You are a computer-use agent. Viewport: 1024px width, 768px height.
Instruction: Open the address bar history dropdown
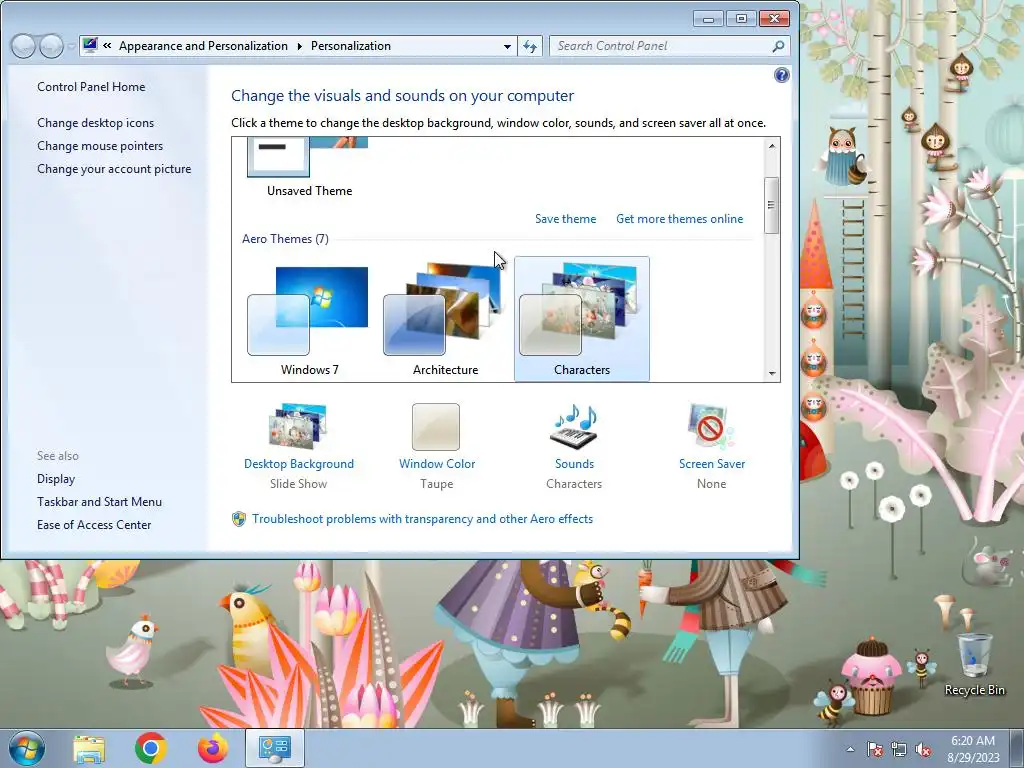(507, 46)
